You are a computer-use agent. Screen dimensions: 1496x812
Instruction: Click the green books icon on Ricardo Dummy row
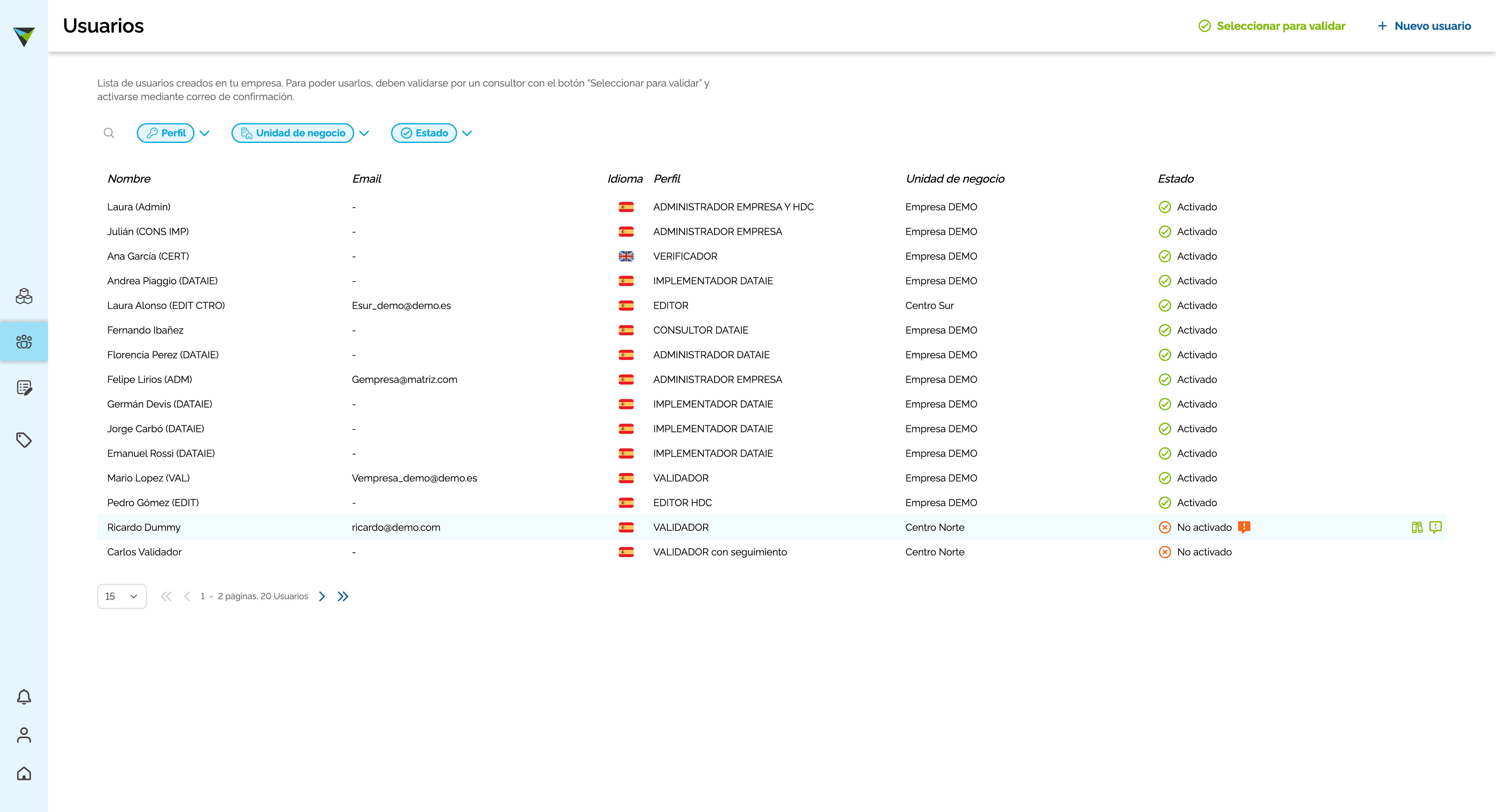[1417, 527]
